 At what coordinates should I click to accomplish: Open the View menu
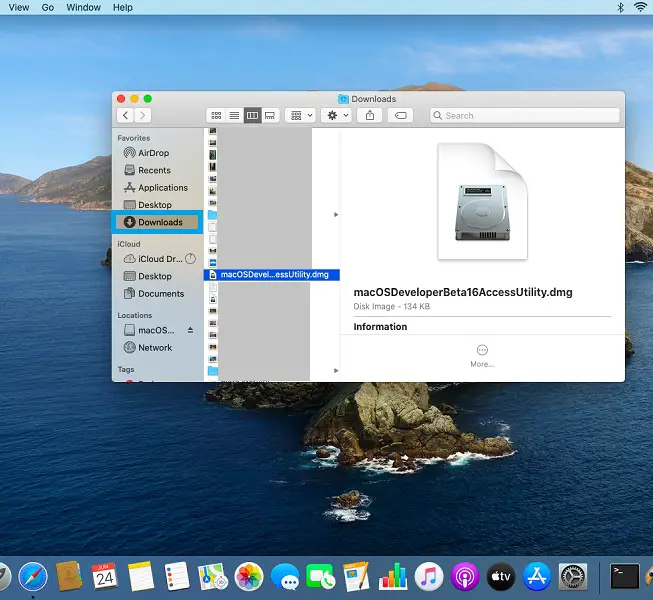pyautogui.click(x=19, y=7)
